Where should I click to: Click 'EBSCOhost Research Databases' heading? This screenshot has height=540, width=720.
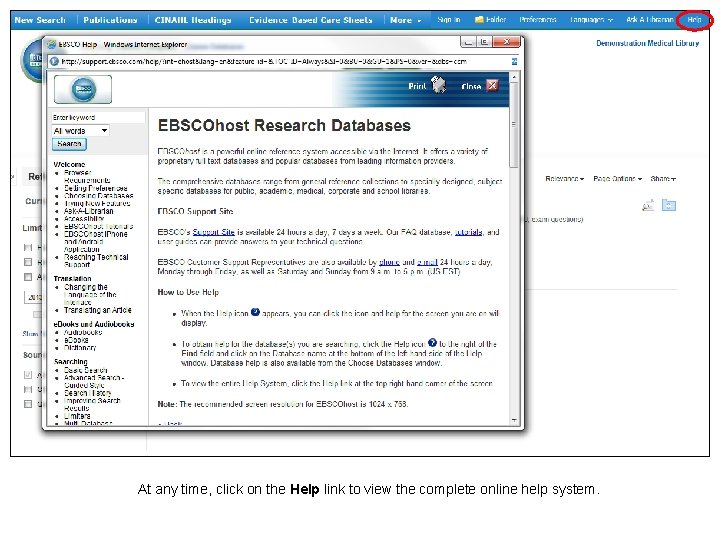coord(284,125)
